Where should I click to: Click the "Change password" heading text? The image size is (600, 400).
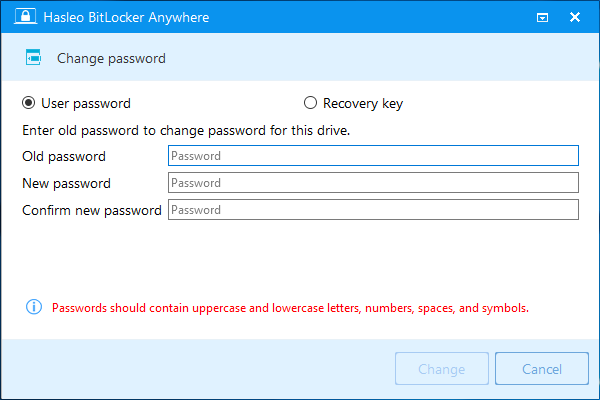click(x=111, y=58)
